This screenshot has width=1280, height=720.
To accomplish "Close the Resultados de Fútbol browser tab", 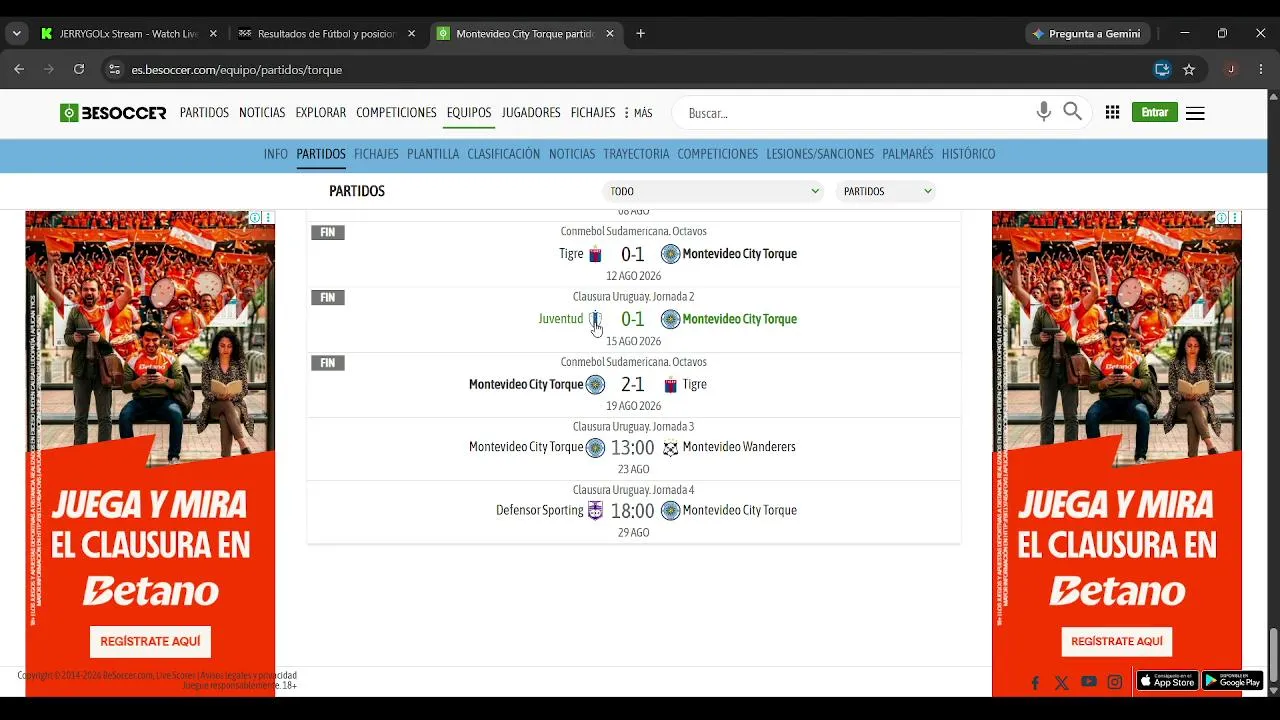I will pyautogui.click(x=411, y=33).
